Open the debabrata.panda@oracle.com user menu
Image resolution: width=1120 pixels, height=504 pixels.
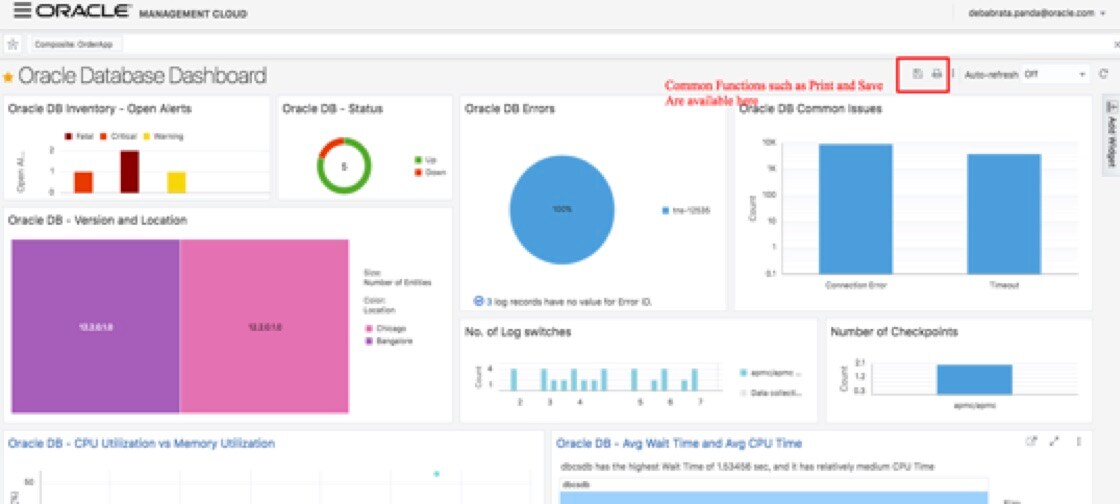[x=1036, y=13]
